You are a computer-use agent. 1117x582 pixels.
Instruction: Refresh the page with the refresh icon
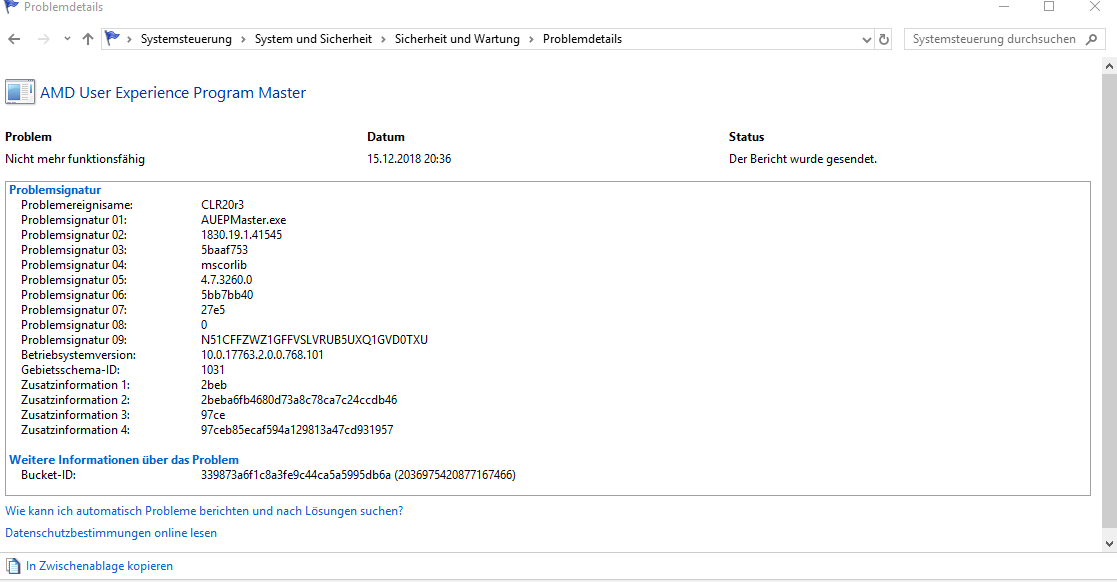[884, 39]
